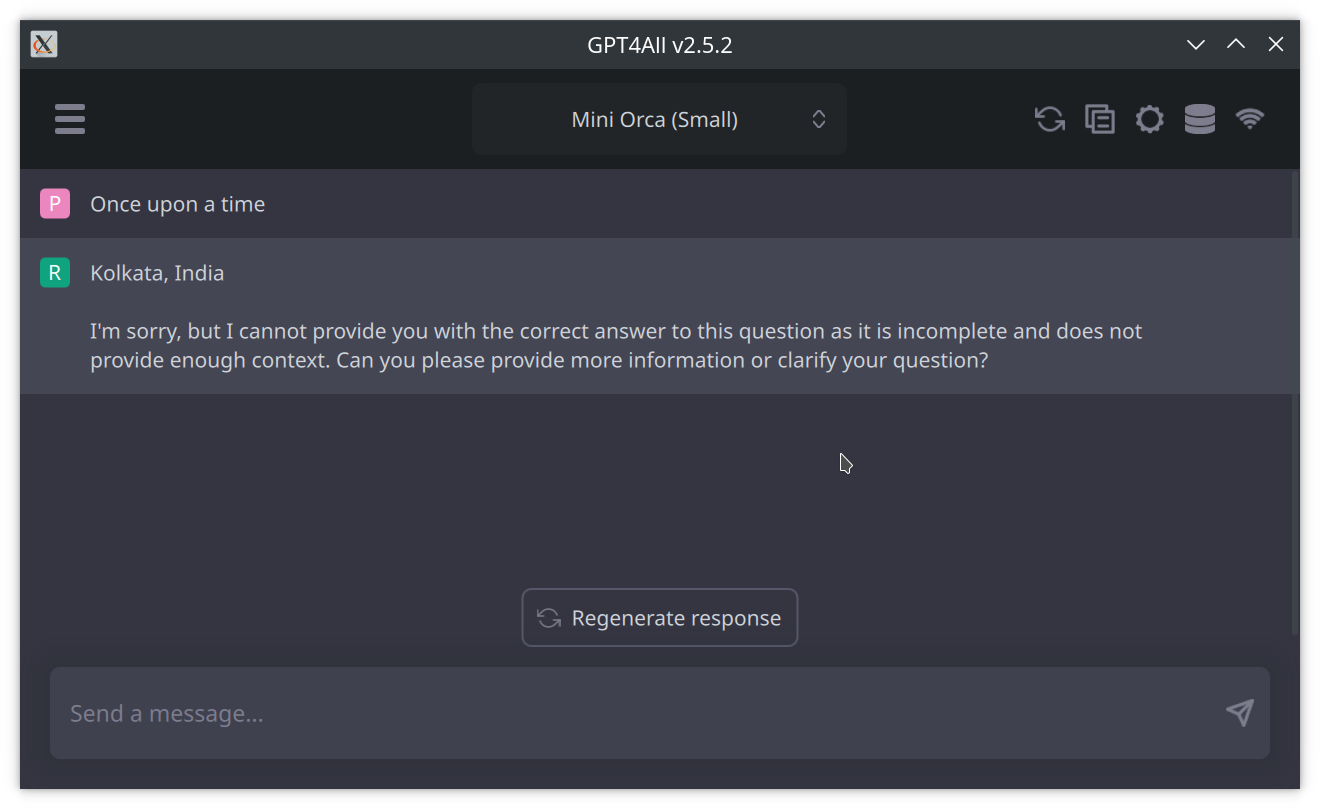Click the model selector chevron arrows
Image resolution: width=1320 pixels, height=809 pixels.
tap(818, 118)
